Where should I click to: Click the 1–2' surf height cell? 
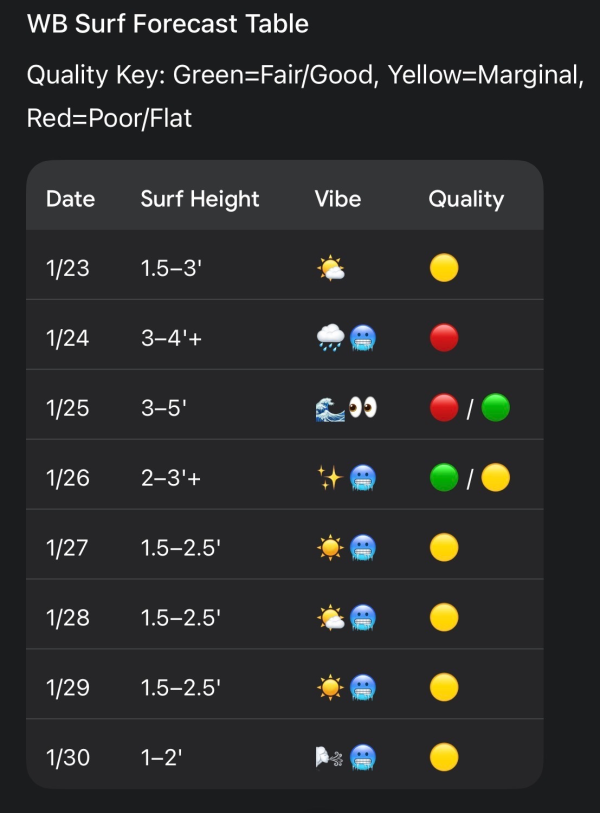click(x=161, y=758)
